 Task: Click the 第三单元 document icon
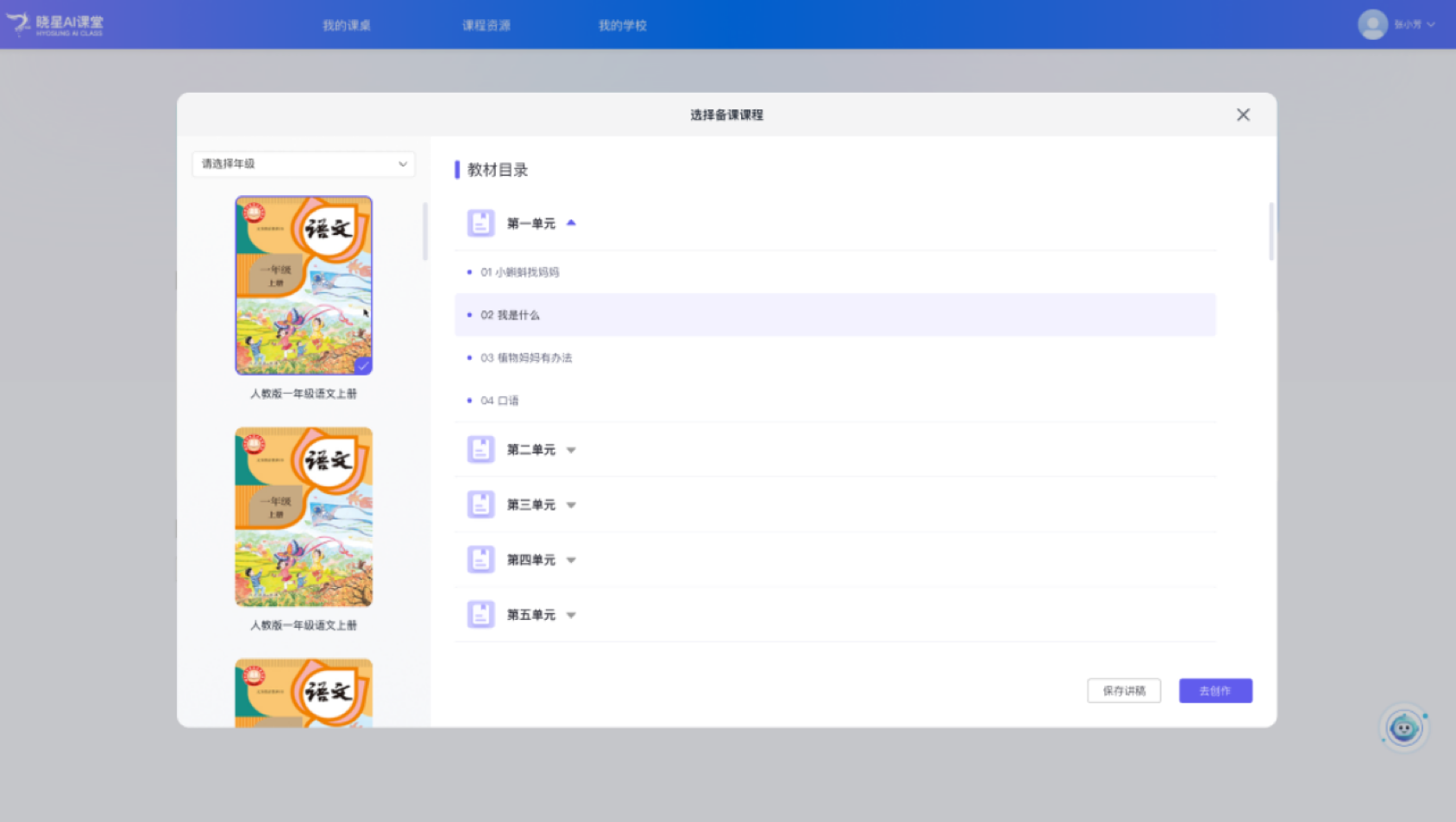point(481,505)
